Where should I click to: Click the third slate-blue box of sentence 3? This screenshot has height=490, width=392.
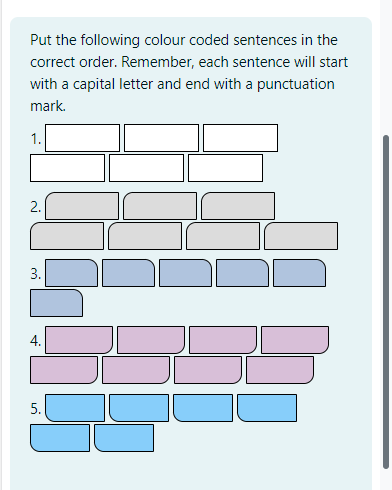185,273
